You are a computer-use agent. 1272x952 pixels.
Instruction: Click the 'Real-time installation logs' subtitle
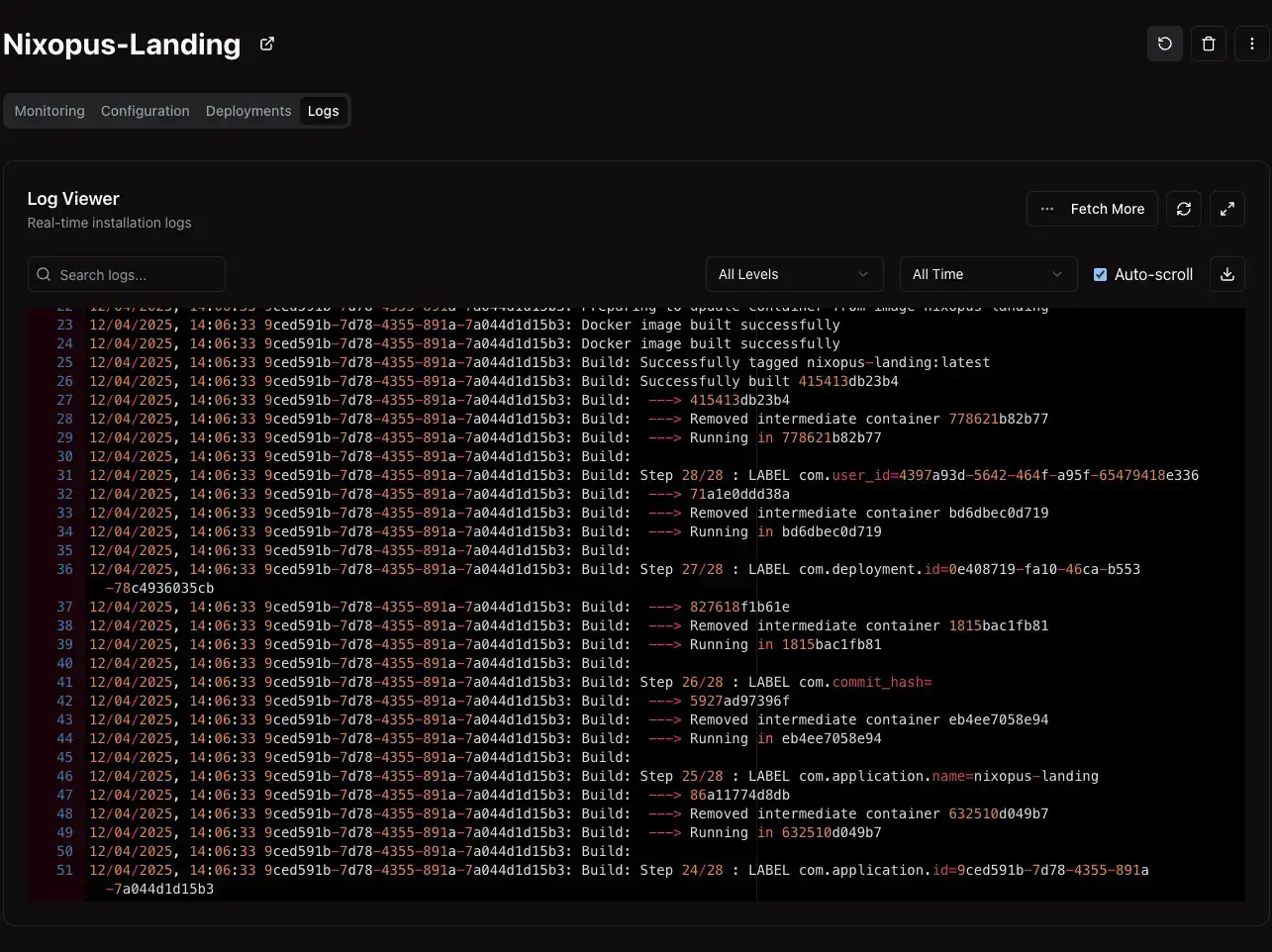tap(110, 223)
